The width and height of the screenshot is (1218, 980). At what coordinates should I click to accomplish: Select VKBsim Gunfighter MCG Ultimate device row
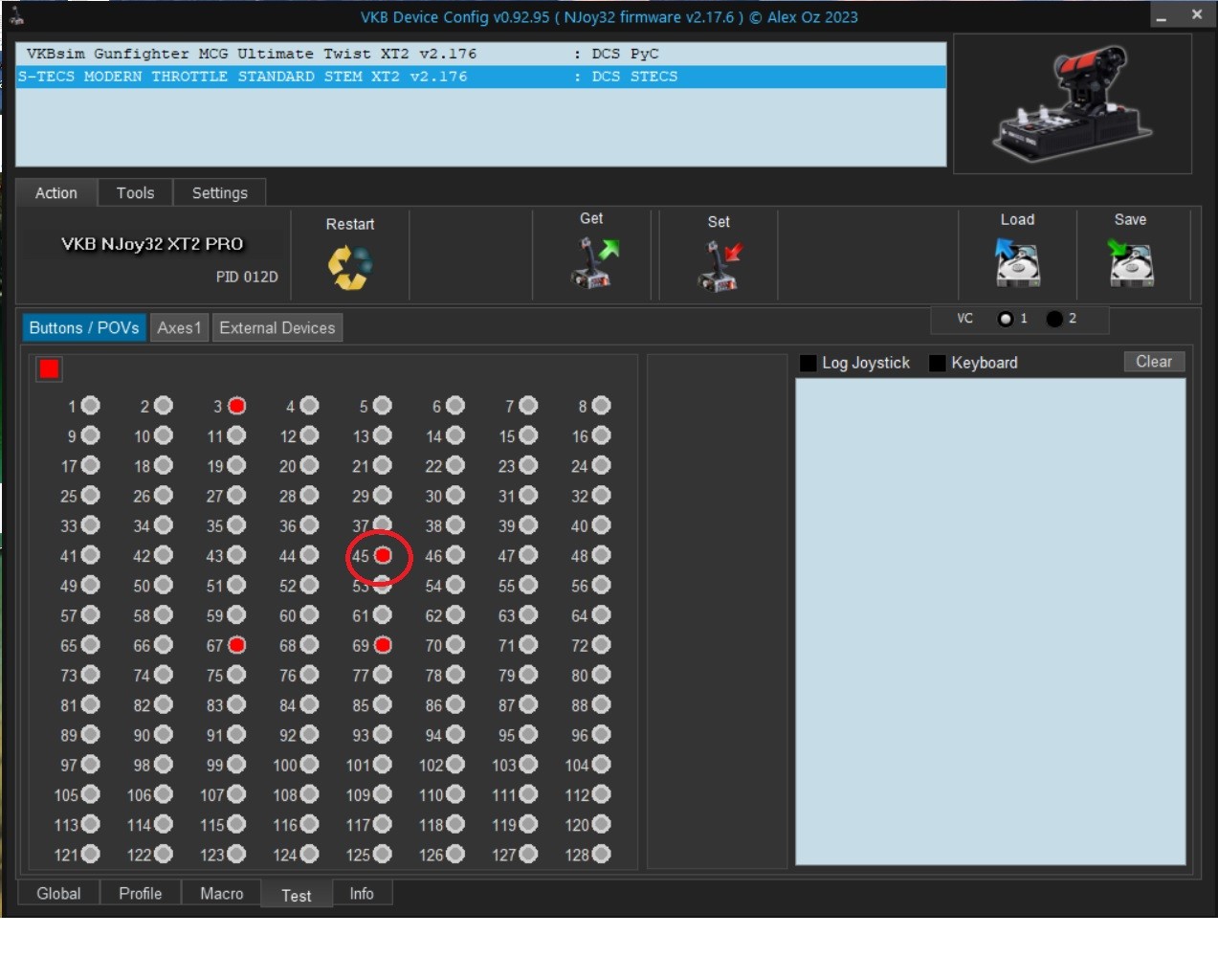[480, 54]
